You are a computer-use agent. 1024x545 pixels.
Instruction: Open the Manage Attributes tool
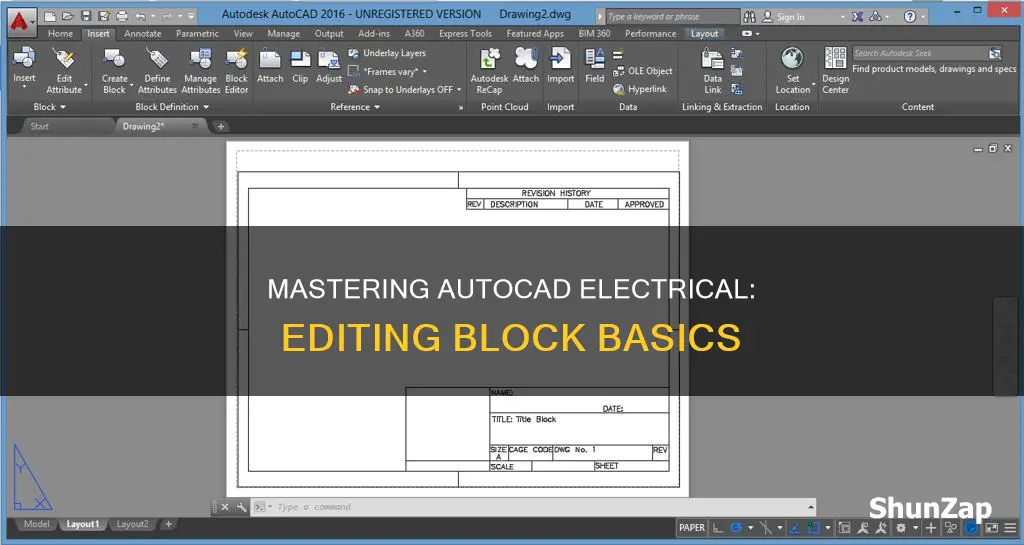click(200, 70)
